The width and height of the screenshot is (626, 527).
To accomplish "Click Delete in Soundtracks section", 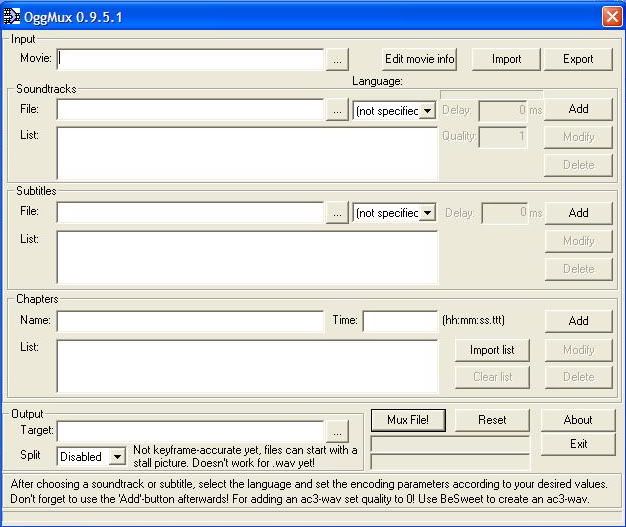I will (578, 165).
